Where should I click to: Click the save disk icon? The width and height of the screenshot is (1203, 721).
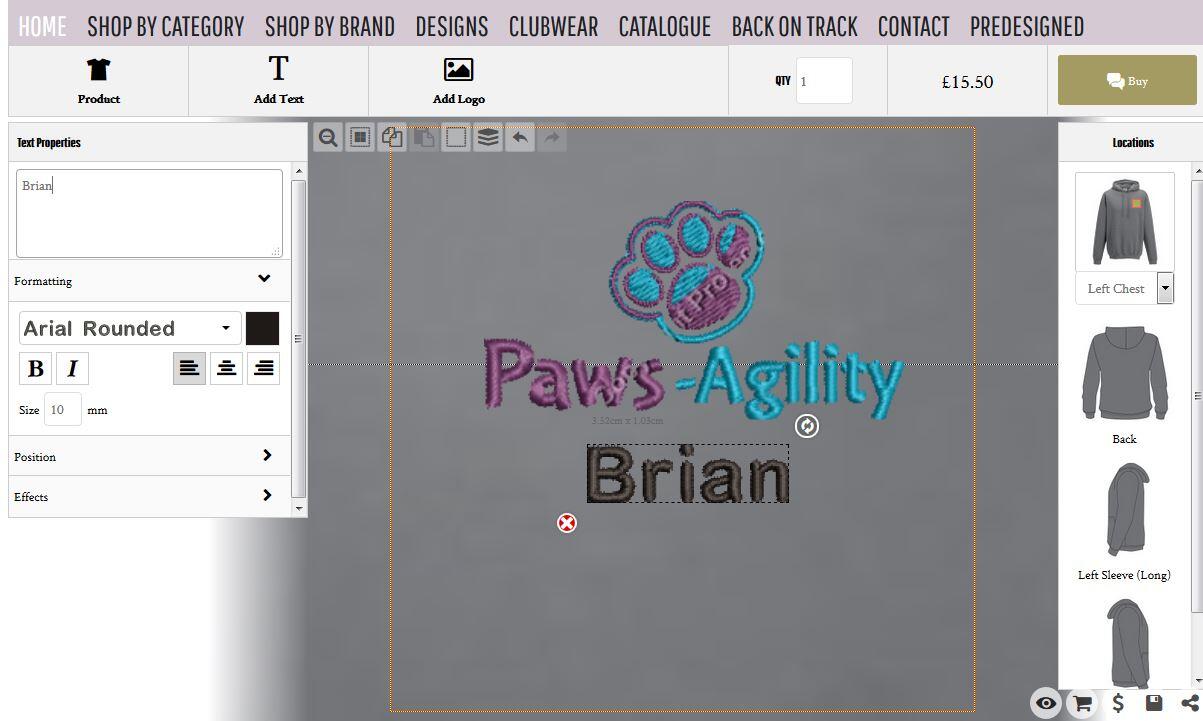pyautogui.click(x=1153, y=703)
